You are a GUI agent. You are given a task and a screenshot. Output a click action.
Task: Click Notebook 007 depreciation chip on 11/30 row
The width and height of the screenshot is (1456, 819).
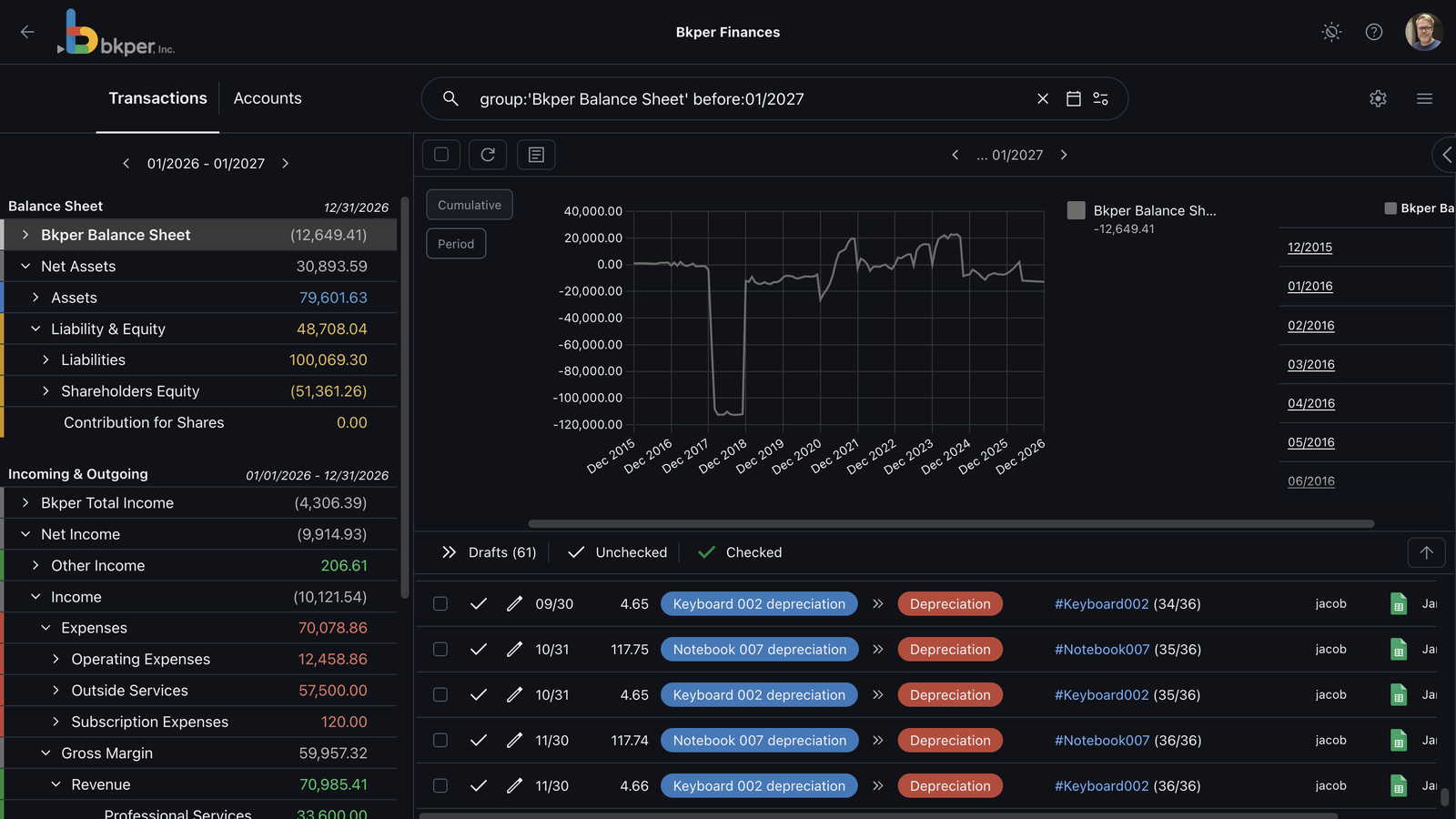tap(760, 740)
